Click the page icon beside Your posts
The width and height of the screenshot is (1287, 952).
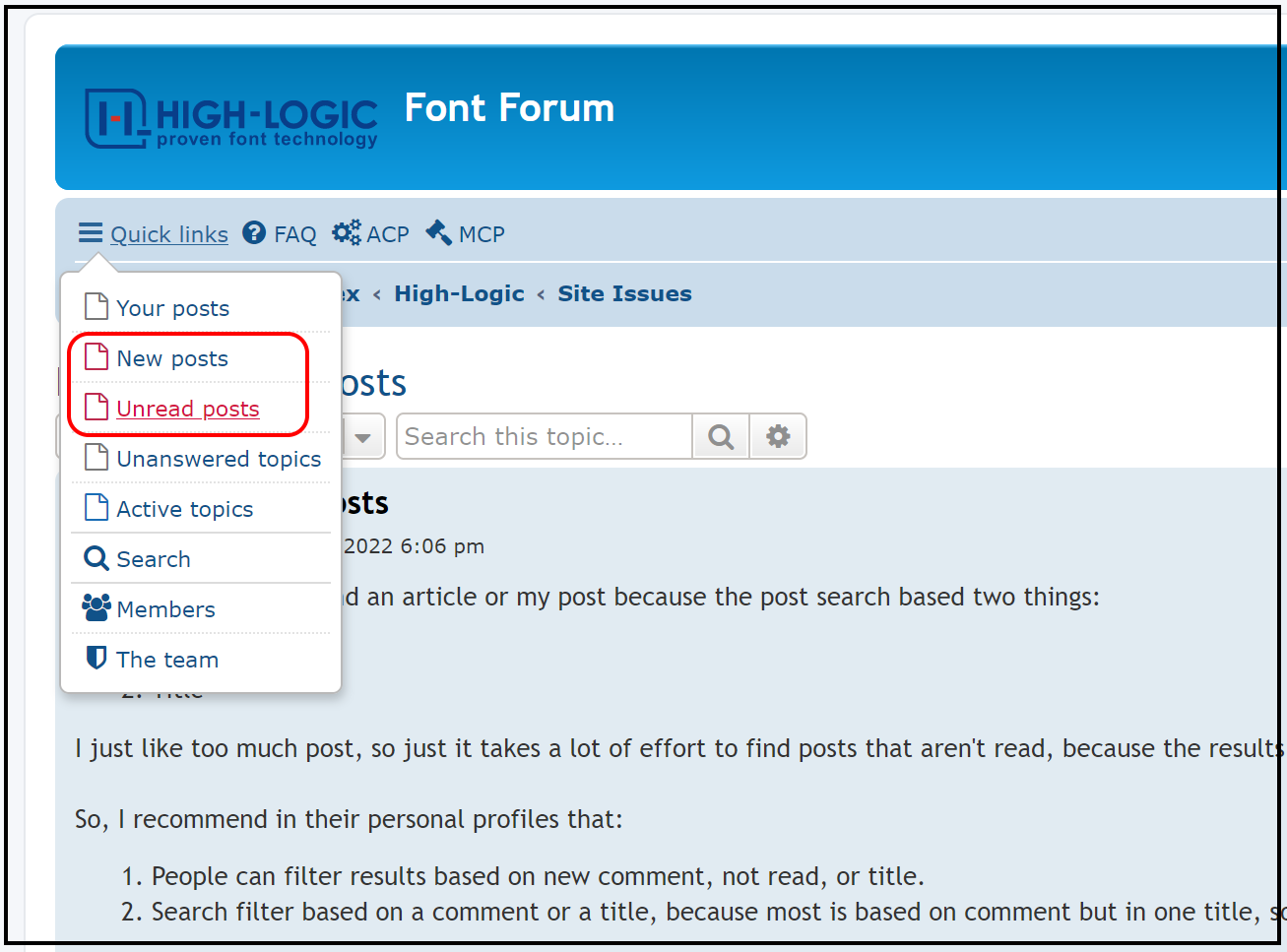pyautogui.click(x=97, y=307)
